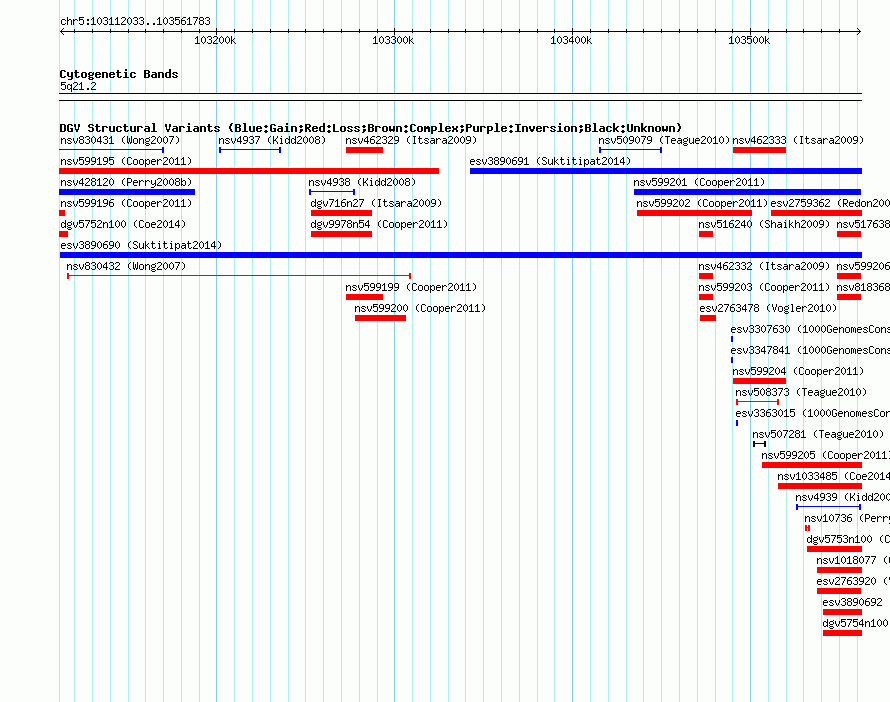Click nsv508373 (Teague2010) label
Screen dimensions: 890x702
click(x=801, y=392)
